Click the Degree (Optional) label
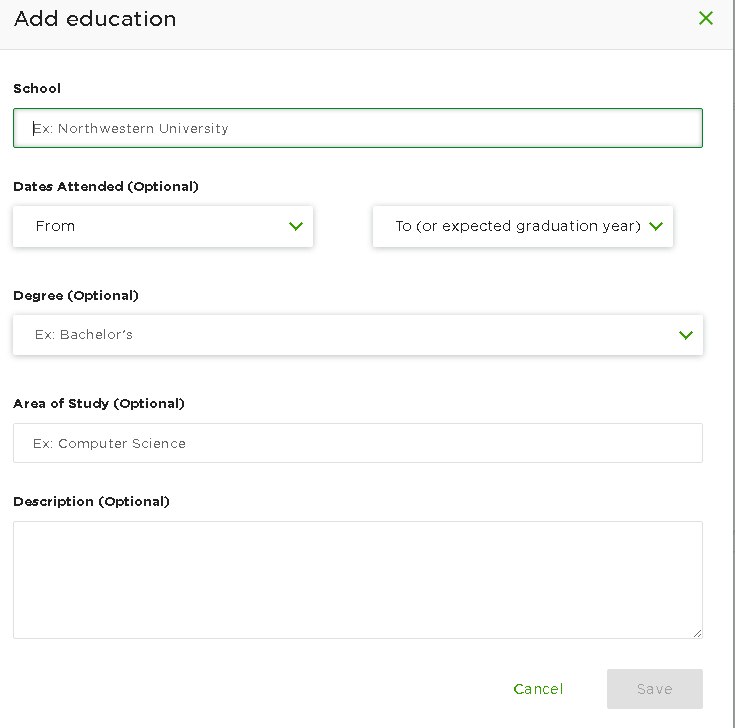 tap(76, 296)
